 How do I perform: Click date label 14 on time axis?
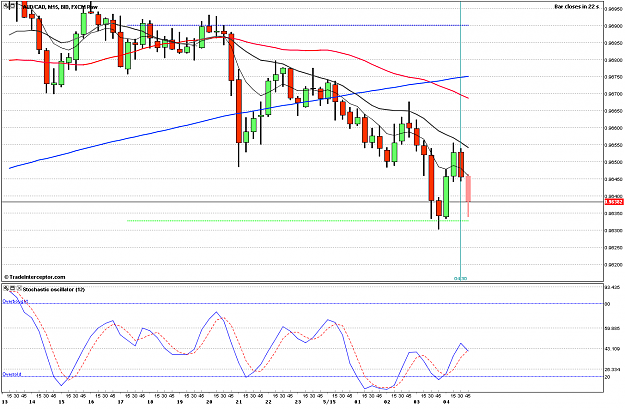tap(33, 403)
